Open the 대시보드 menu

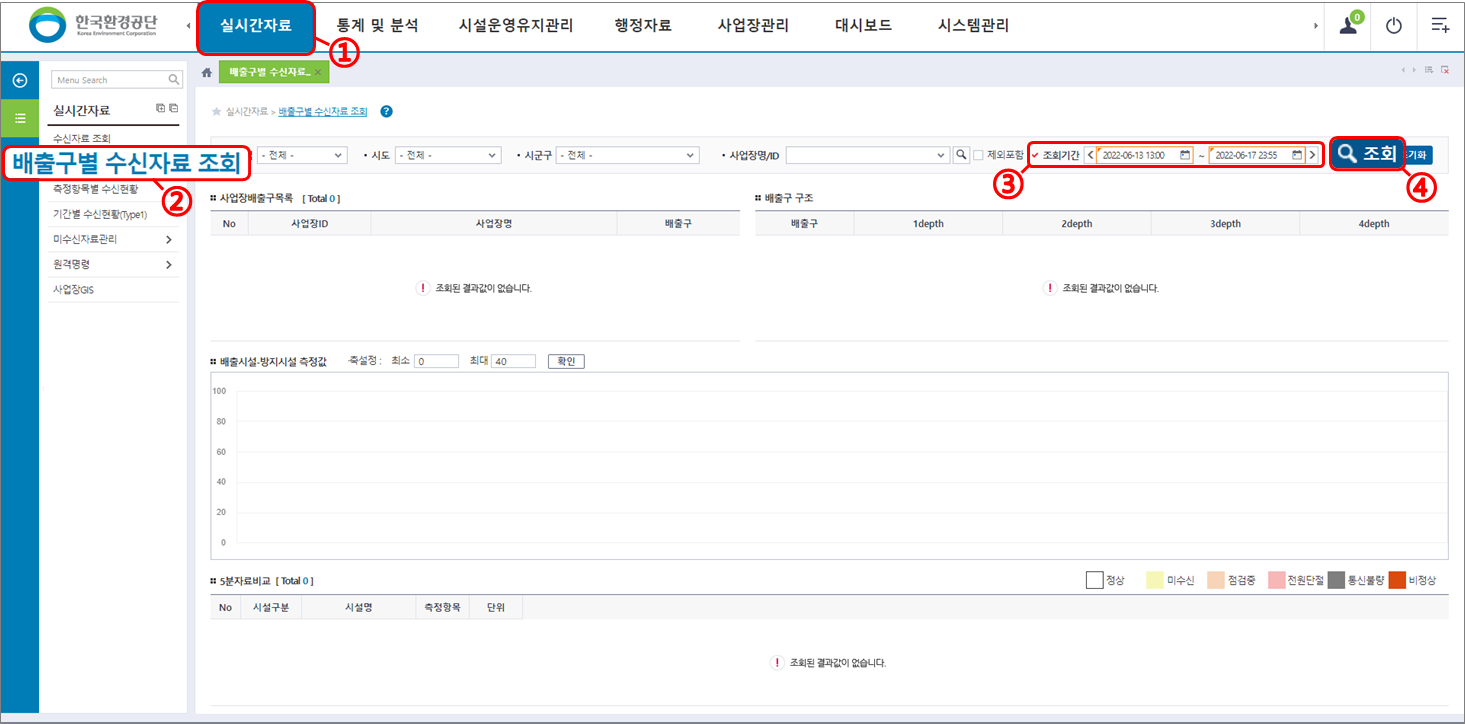pos(863,26)
